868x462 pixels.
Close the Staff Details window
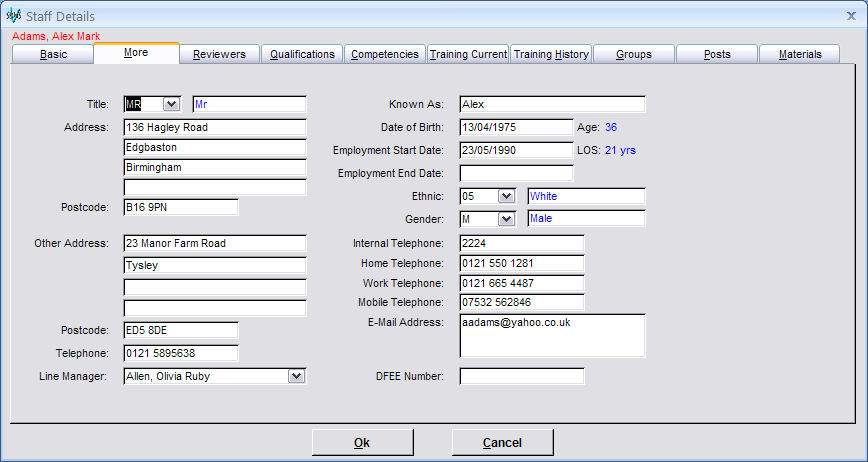(x=851, y=16)
